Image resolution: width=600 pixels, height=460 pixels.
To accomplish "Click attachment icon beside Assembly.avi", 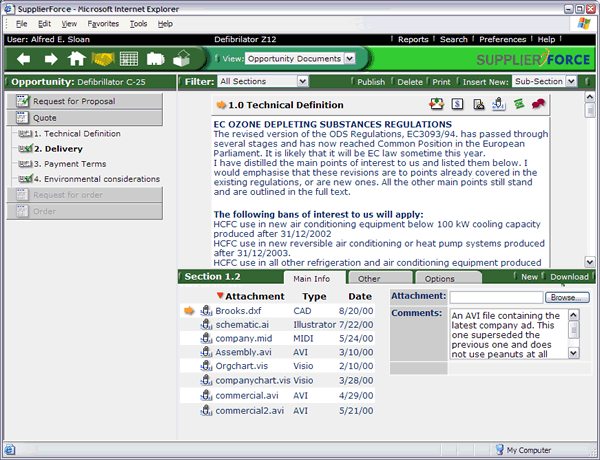I will point(206,352).
